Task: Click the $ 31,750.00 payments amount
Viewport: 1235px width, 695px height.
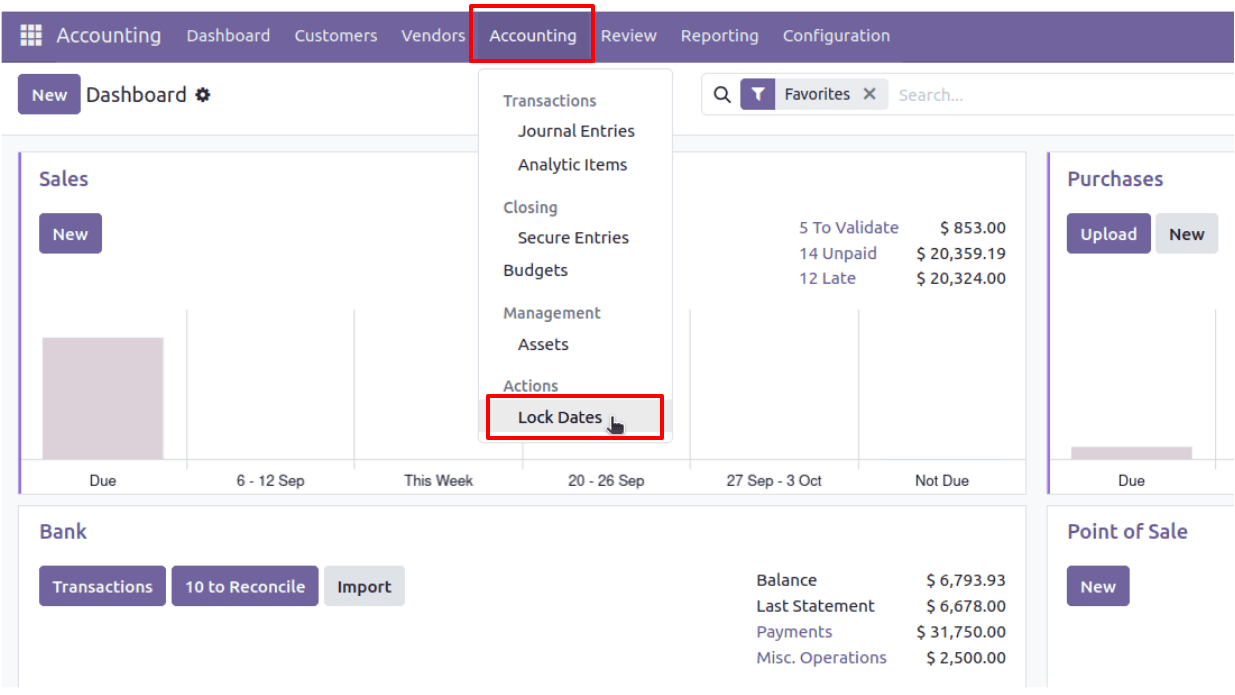Action: pyautogui.click(x=961, y=632)
